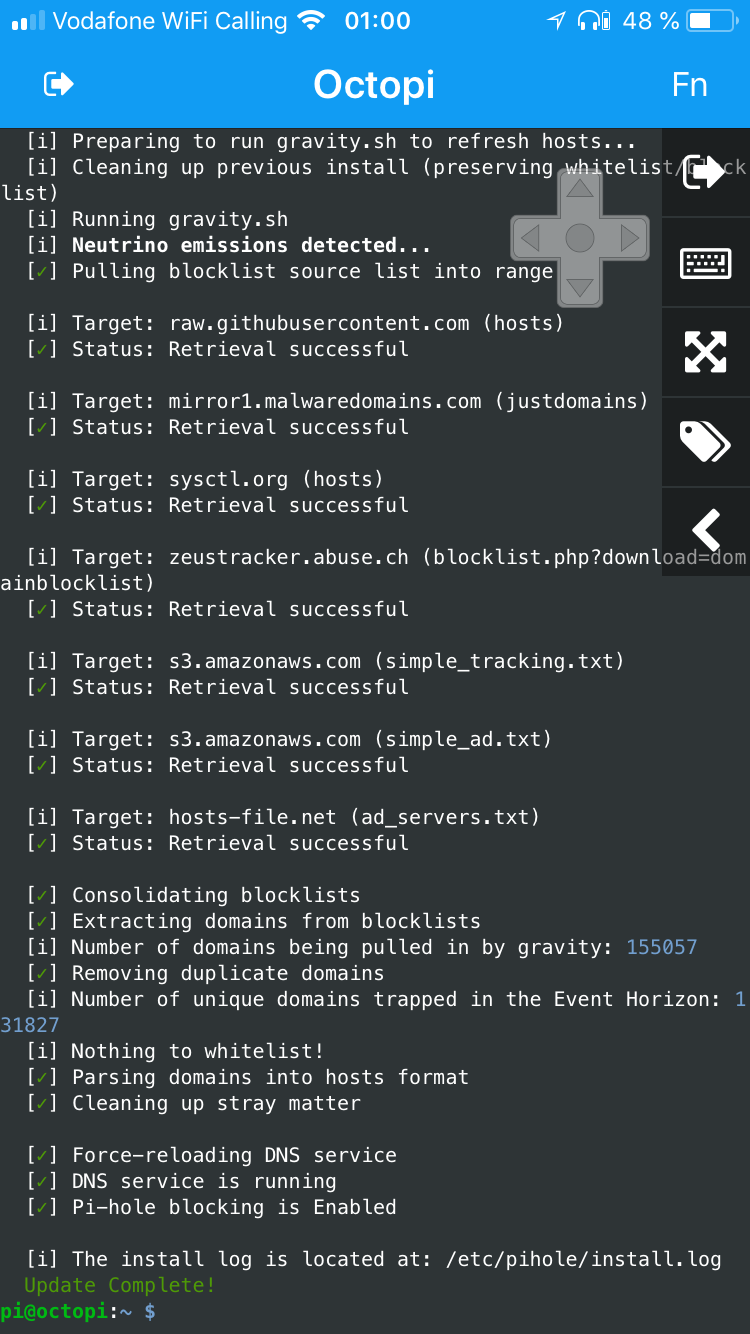Tap the Octopi session title
This screenshot has width=750, height=1334.
click(x=374, y=85)
